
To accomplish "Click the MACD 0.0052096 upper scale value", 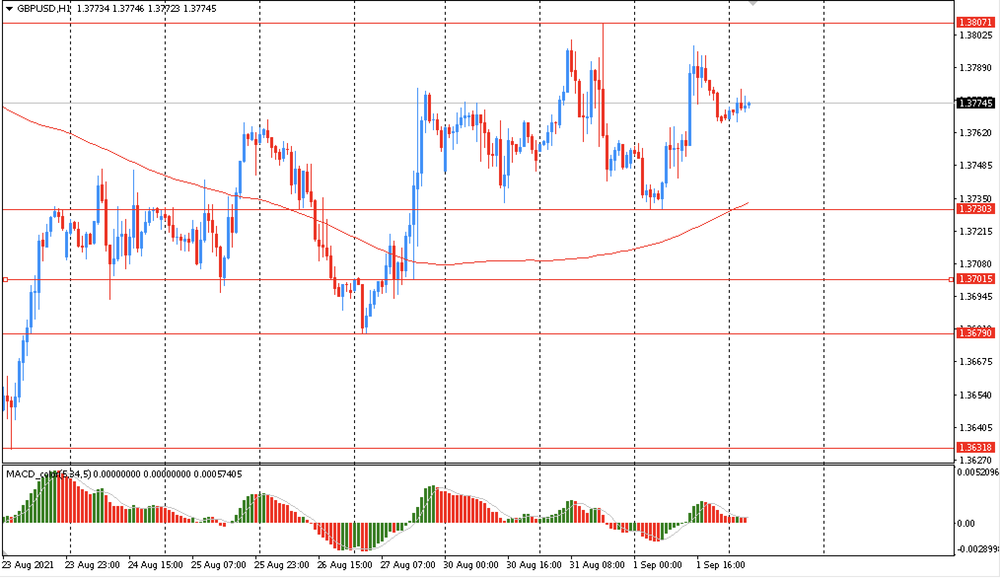I will point(978,472).
